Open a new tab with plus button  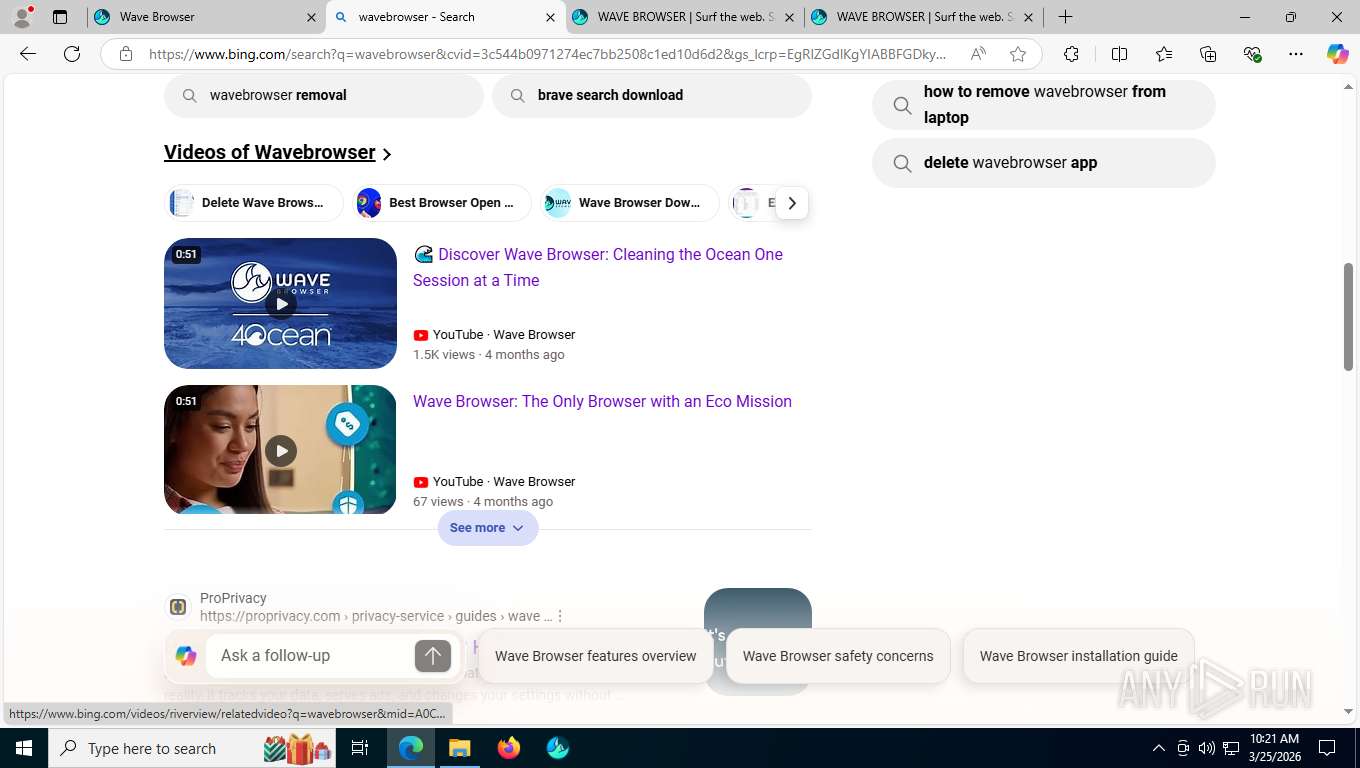pyautogui.click(x=1066, y=17)
